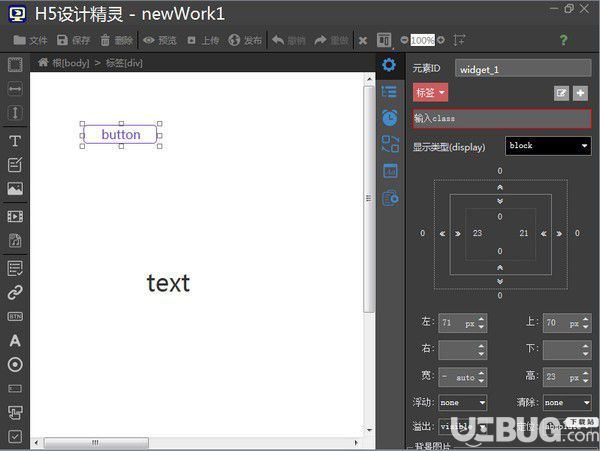Image resolution: width=600 pixels, height=451 pixels.
Task: Open the Ad panel icon
Action: (390, 171)
